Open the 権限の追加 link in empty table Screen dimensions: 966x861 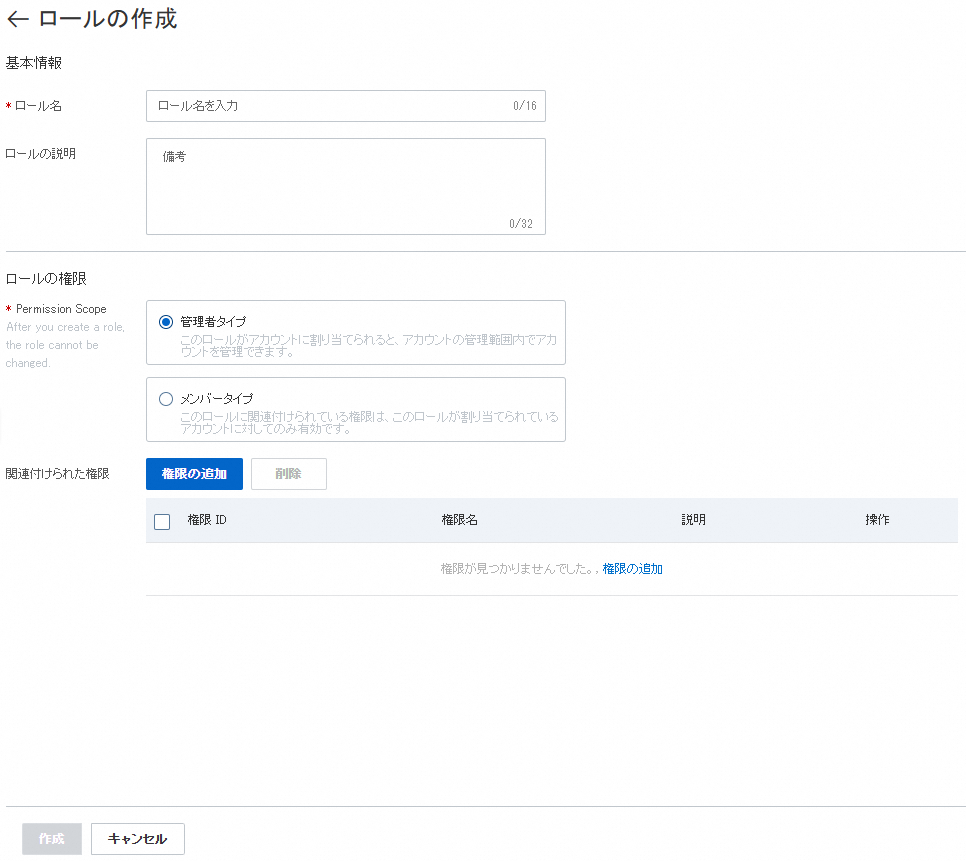point(632,568)
